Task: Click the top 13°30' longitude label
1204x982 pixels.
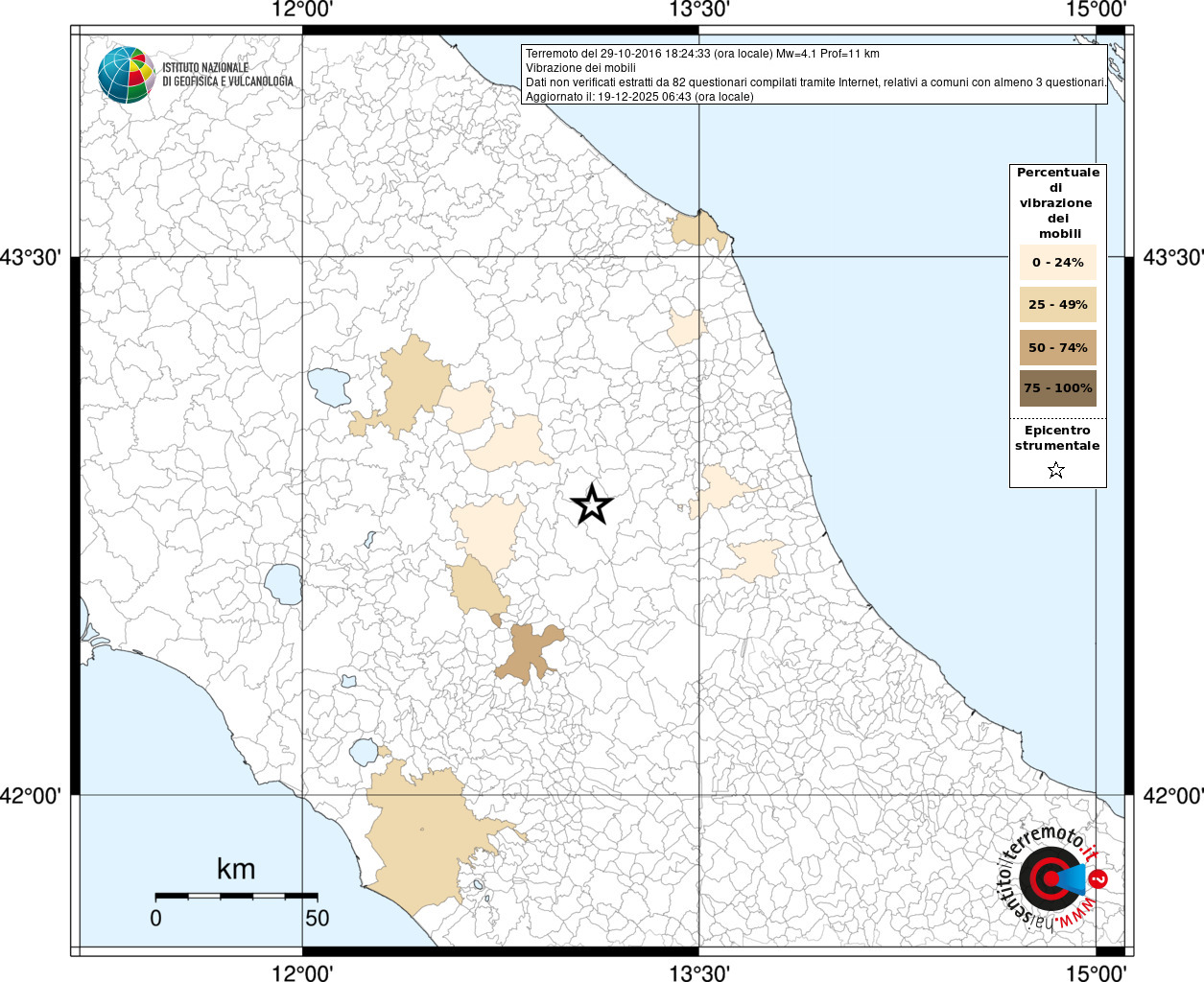Action: (x=699, y=10)
